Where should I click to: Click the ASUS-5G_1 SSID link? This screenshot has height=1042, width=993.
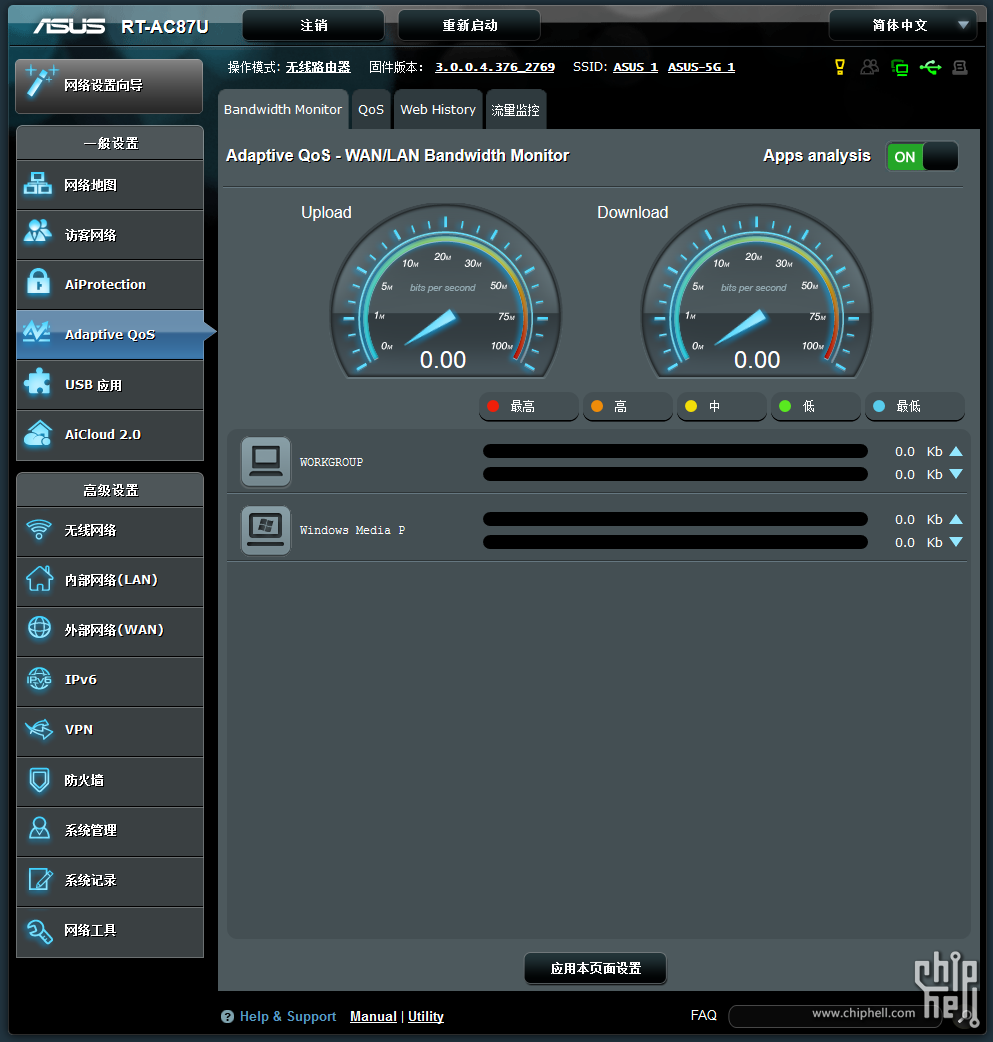[701, 67]
